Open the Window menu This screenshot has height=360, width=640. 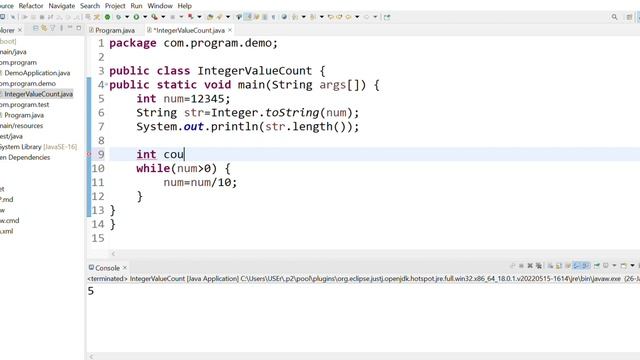click(160, 6)
